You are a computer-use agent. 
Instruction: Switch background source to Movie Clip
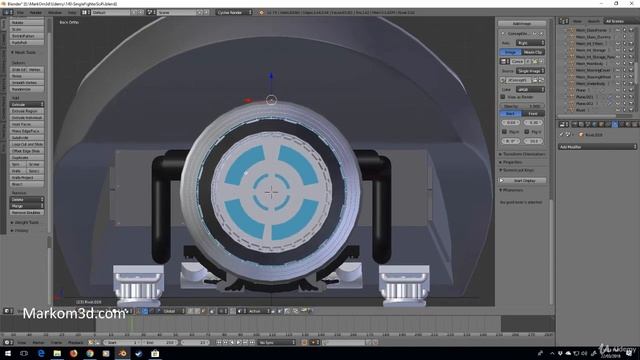pos(533,52)
